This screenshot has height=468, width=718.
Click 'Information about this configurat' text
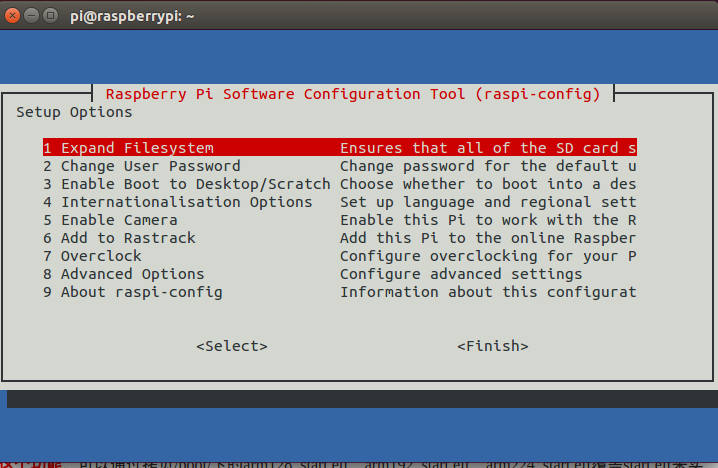(488, 292)
